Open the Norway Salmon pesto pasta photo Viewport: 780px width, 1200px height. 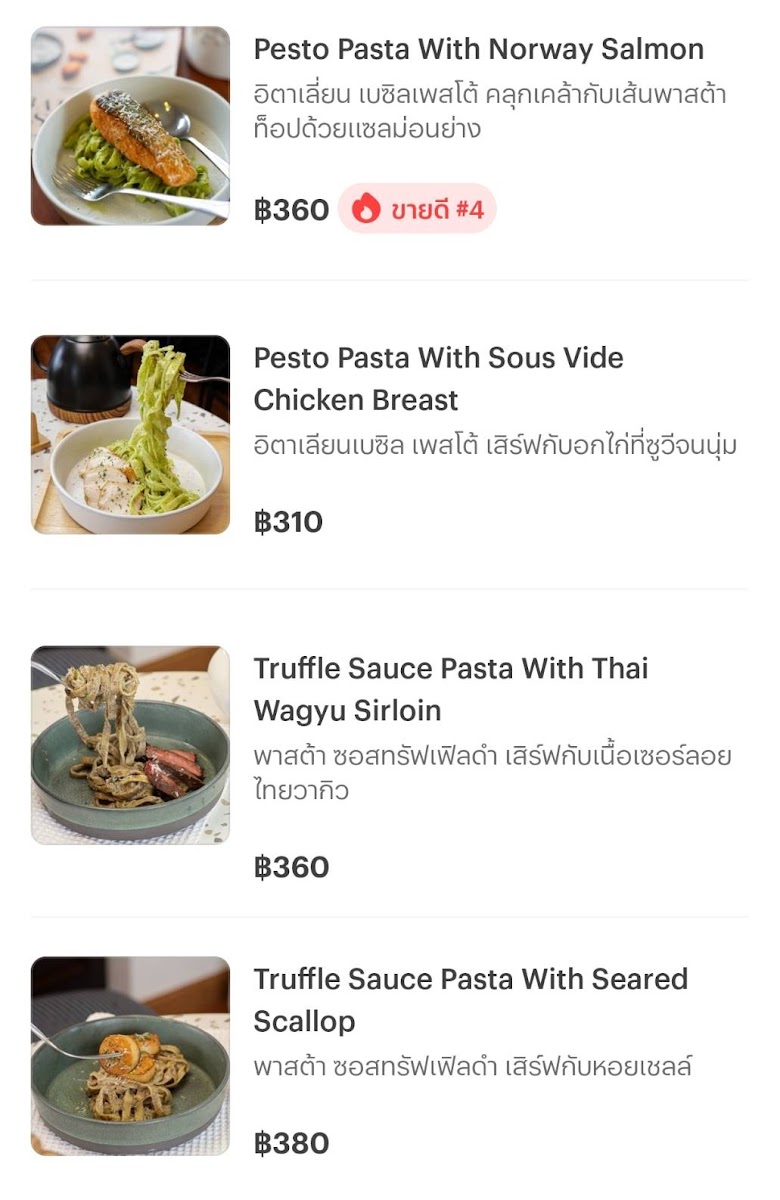[130, 125]
